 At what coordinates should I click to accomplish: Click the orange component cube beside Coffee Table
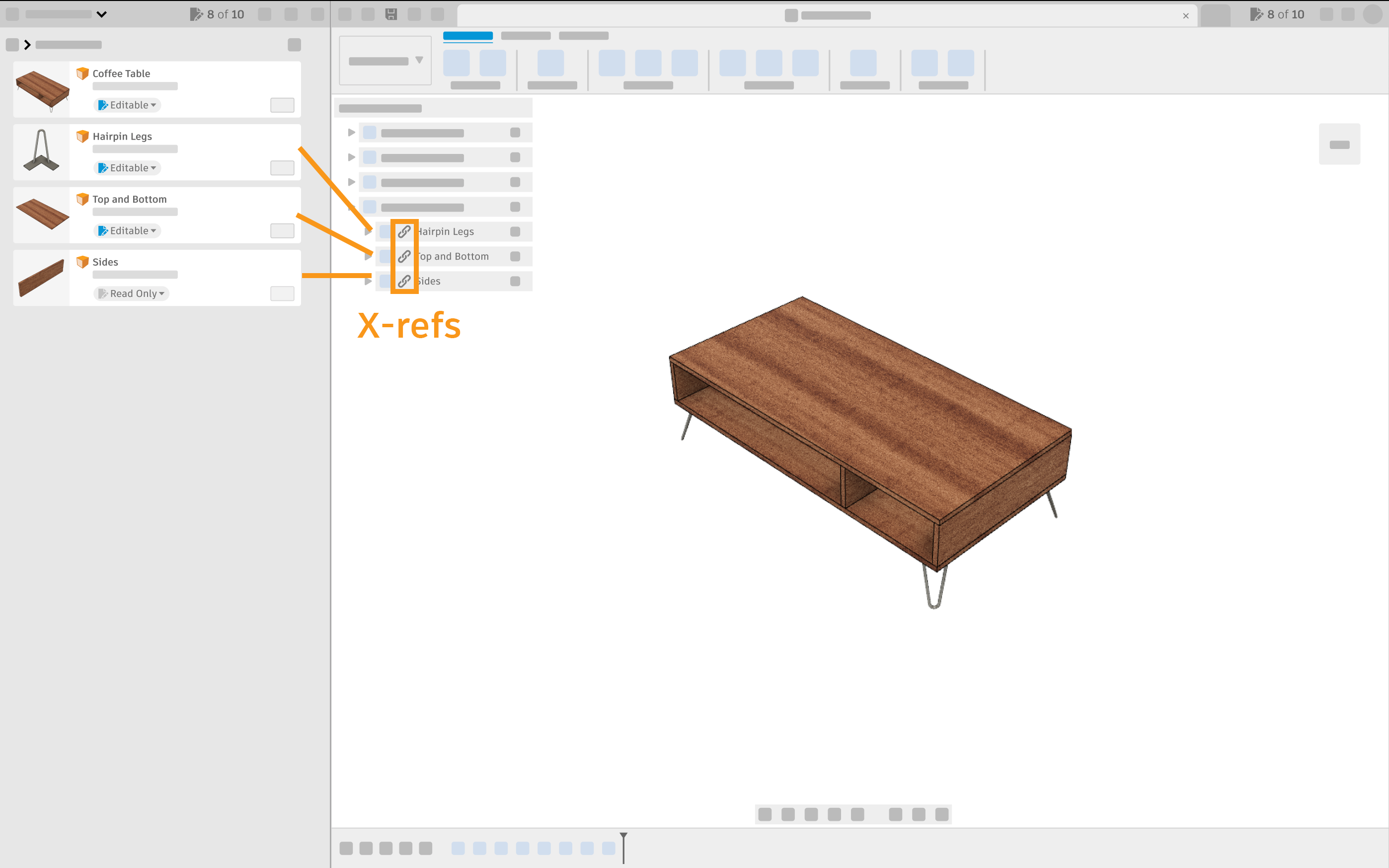tap(82, 73)
